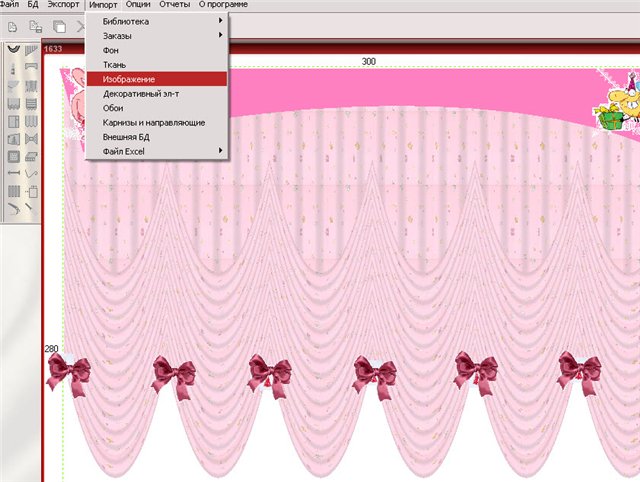
Task: Click the blank new document toolbar icon
Action: point(11,25)
